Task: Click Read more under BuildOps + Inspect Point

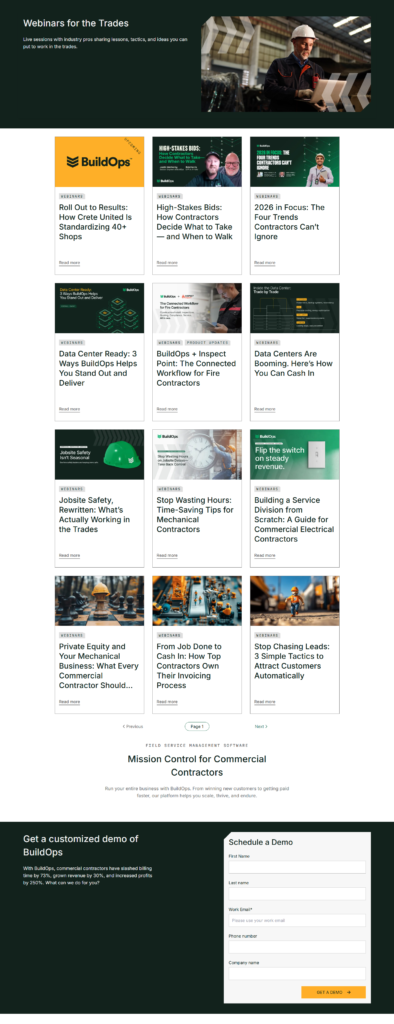Action: coord(167,409)
